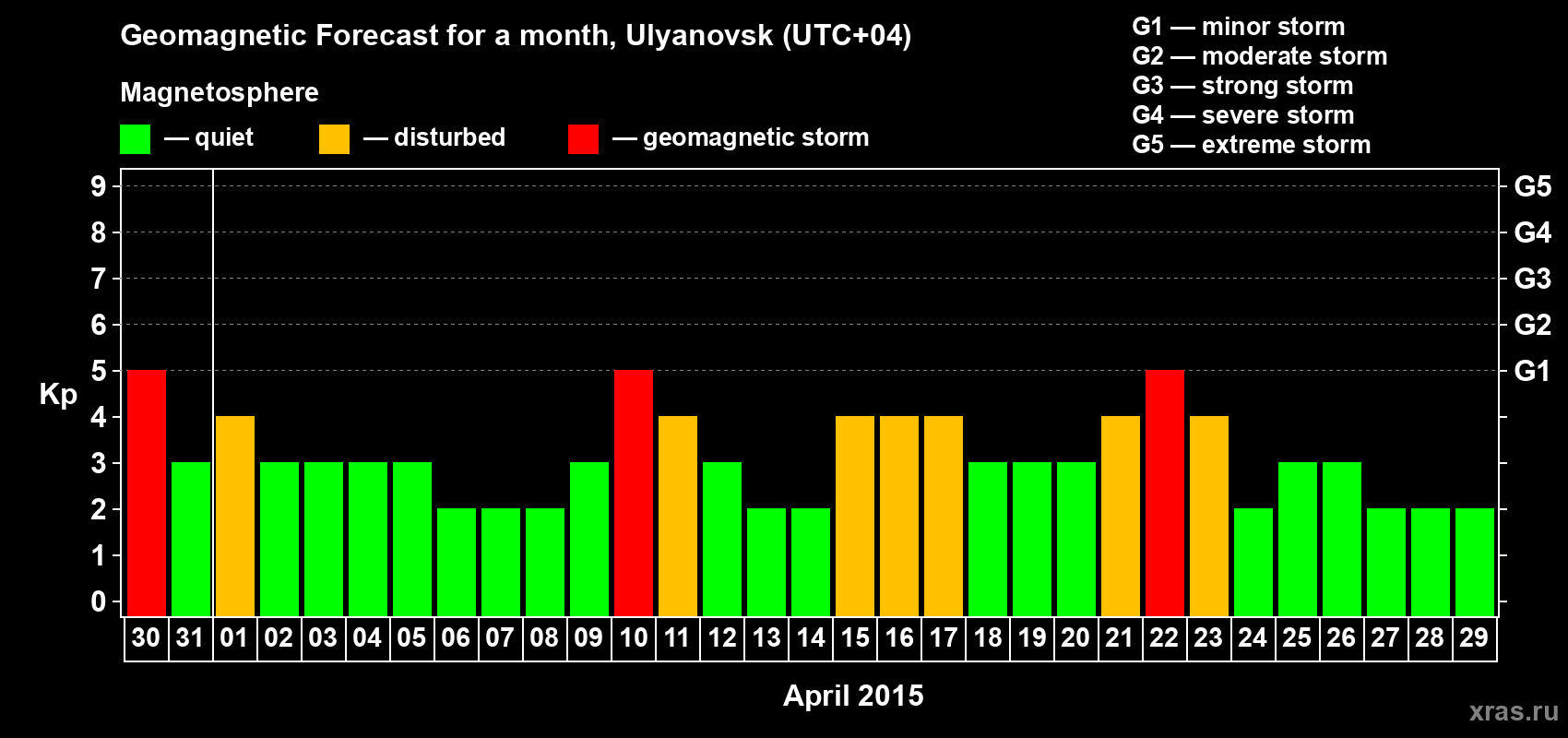The height and width of the screenshot is (738, 1568).
Task: Click the G1 label on right axis
Action: click(1533, 371)
